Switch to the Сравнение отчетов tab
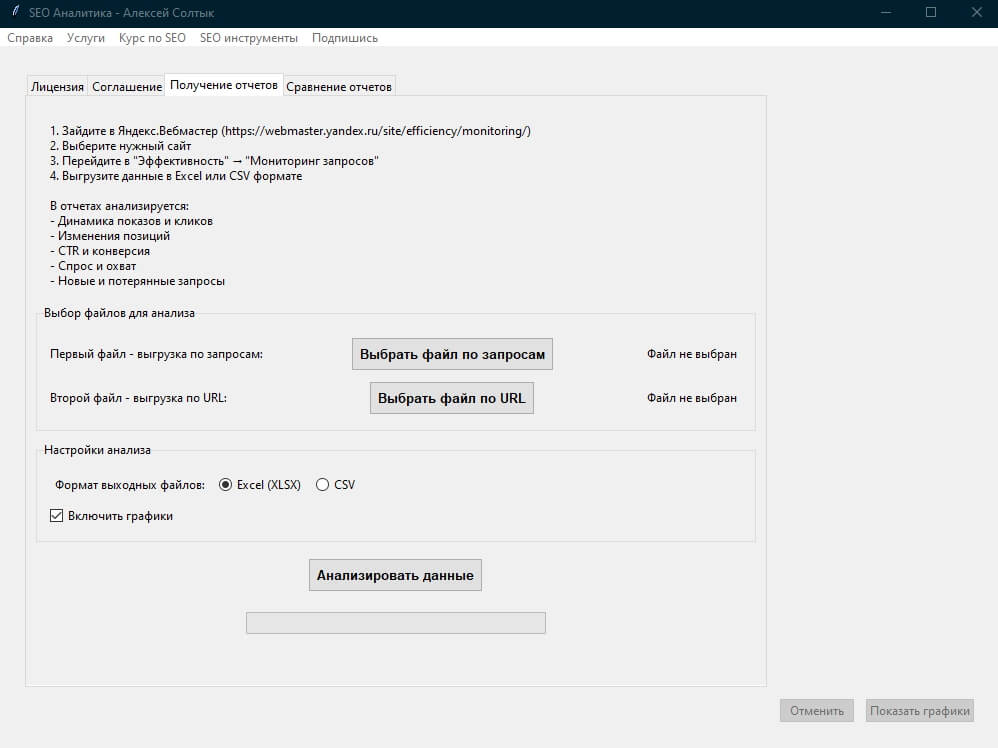The height and width of the screenshot is (748, 998). point(339,87)
